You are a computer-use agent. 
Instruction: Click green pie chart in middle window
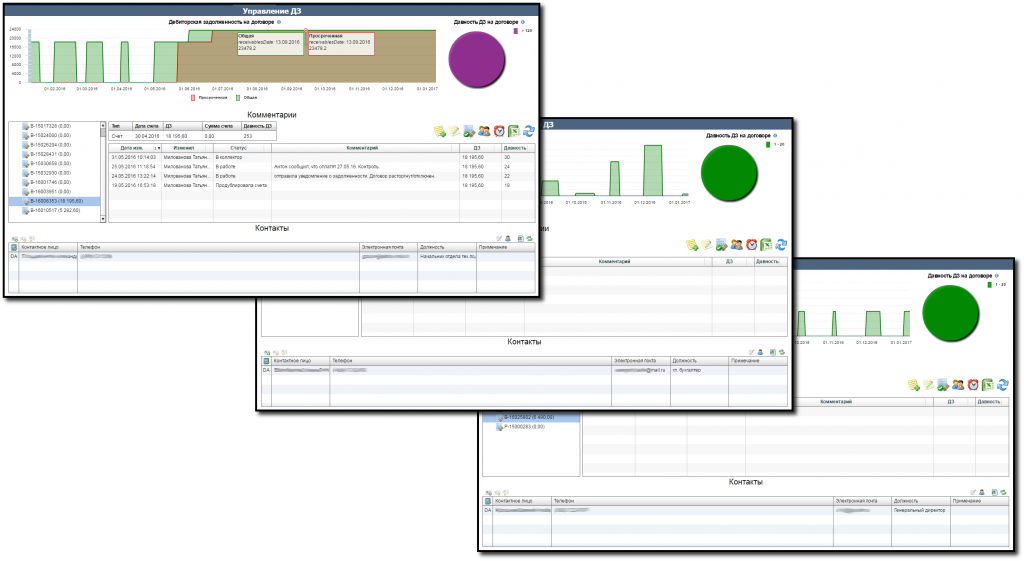(x=729, y=172)
